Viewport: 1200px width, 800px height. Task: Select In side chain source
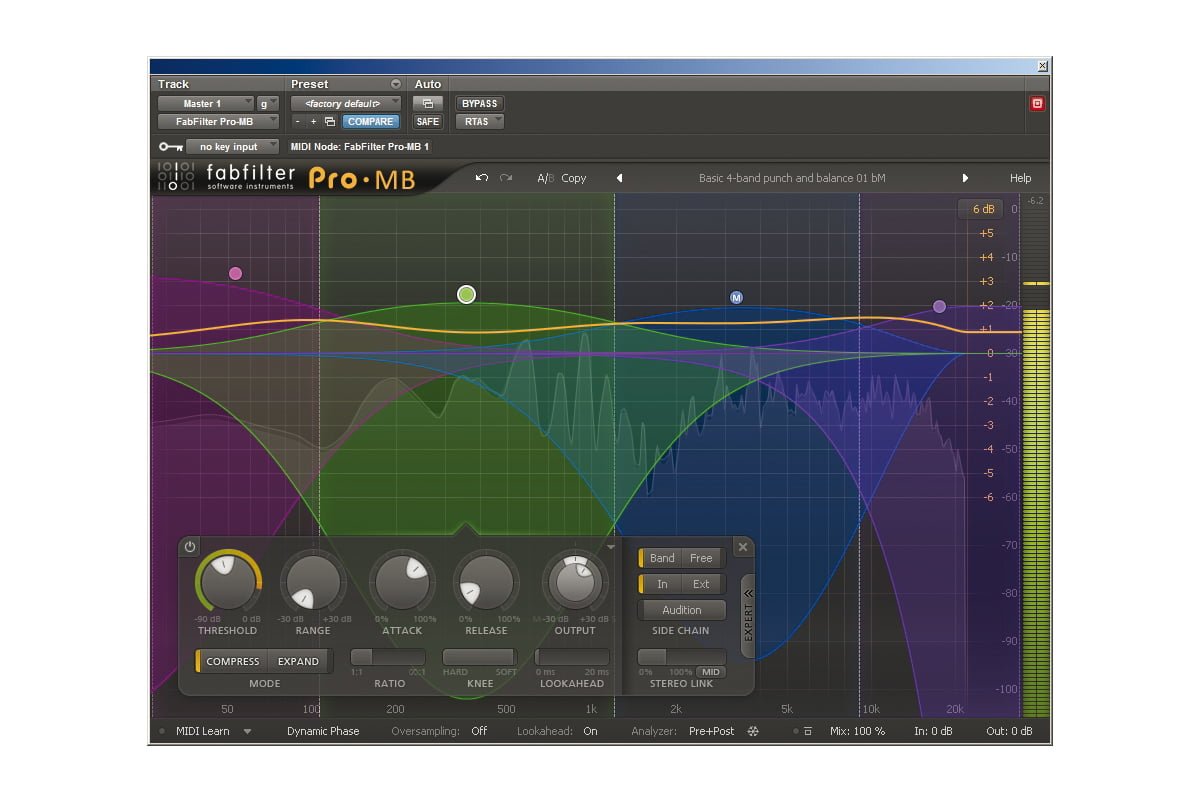pyautogui.click(x=661, y=584)
